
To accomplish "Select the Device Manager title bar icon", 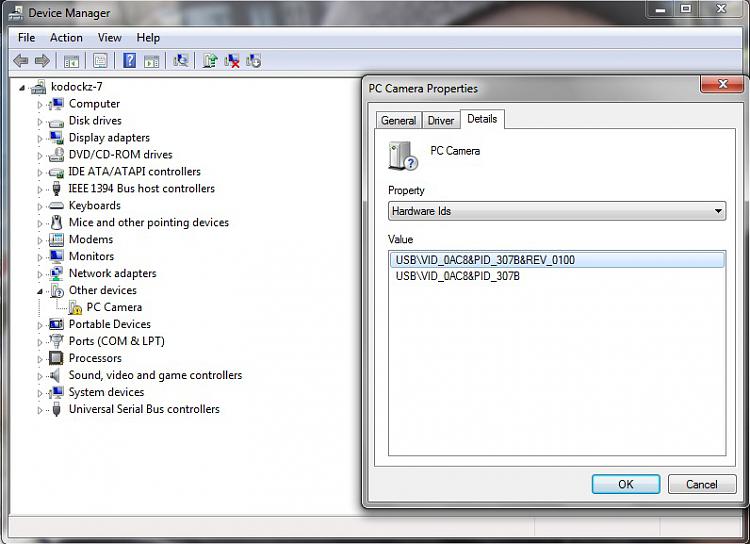I will click(x=16, y=13).
